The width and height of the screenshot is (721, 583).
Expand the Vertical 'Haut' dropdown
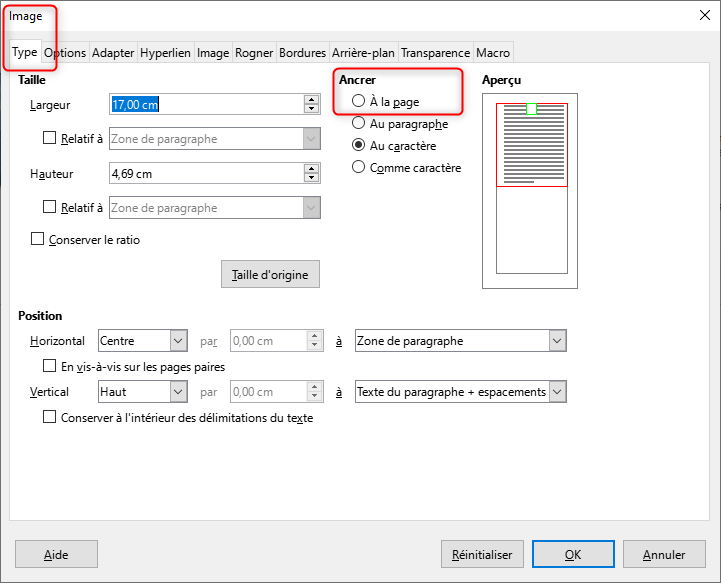point(178,392)
